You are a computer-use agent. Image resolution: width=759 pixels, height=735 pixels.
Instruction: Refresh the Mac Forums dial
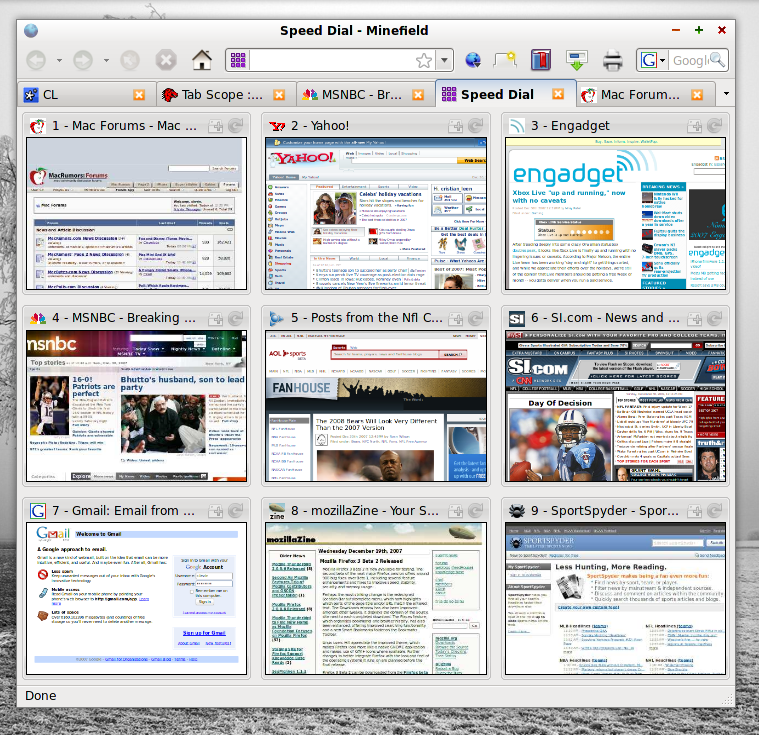click(x=236, y=126)
